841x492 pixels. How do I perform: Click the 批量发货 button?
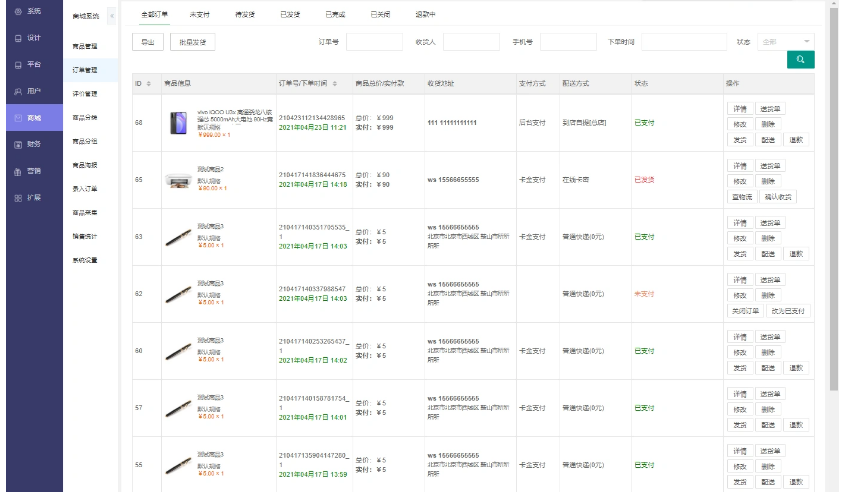coord(192,42)
